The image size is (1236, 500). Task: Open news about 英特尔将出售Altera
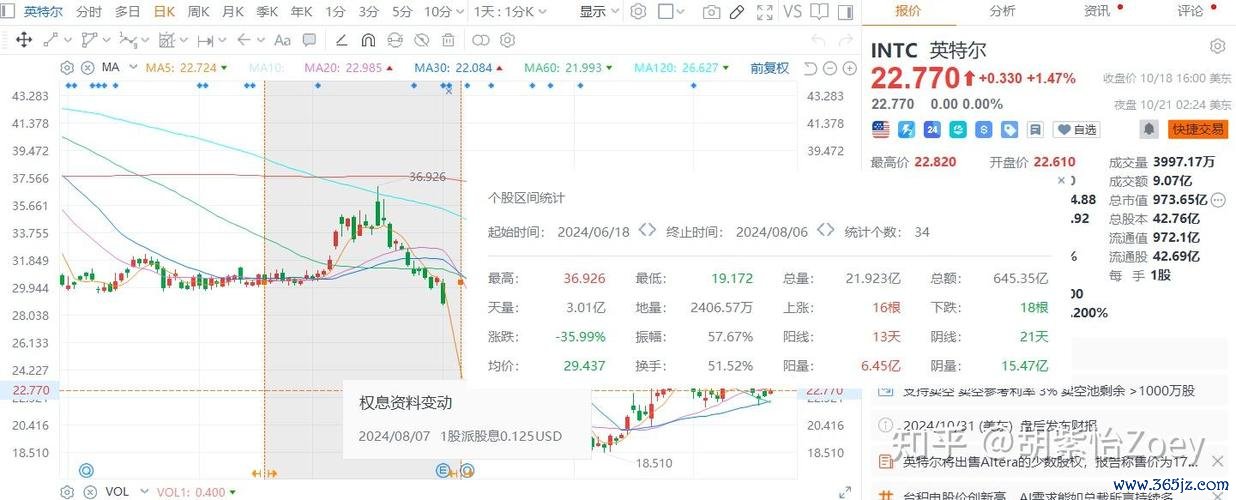pos(1050,461)
